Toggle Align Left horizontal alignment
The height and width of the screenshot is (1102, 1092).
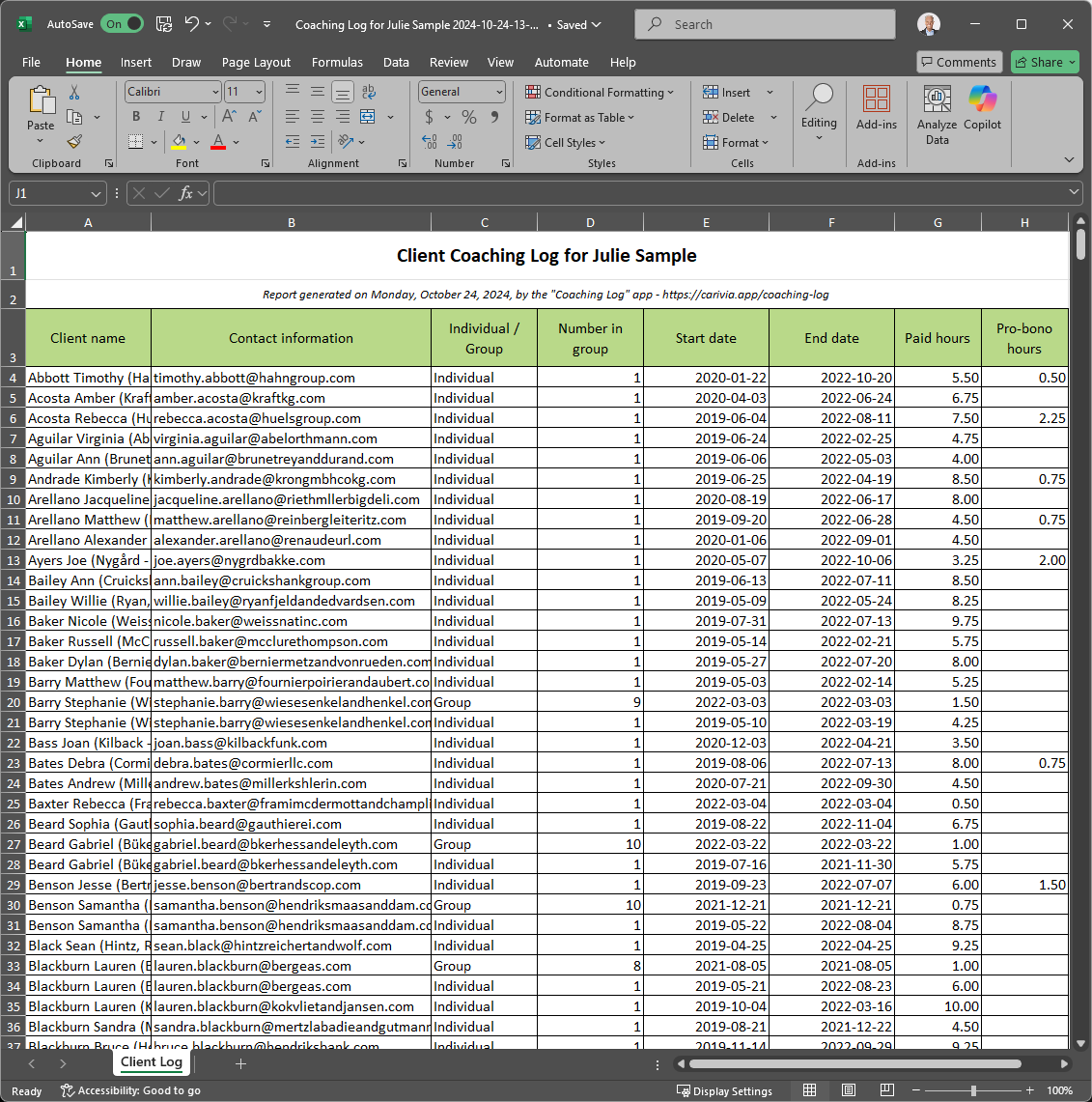point(293,117)
